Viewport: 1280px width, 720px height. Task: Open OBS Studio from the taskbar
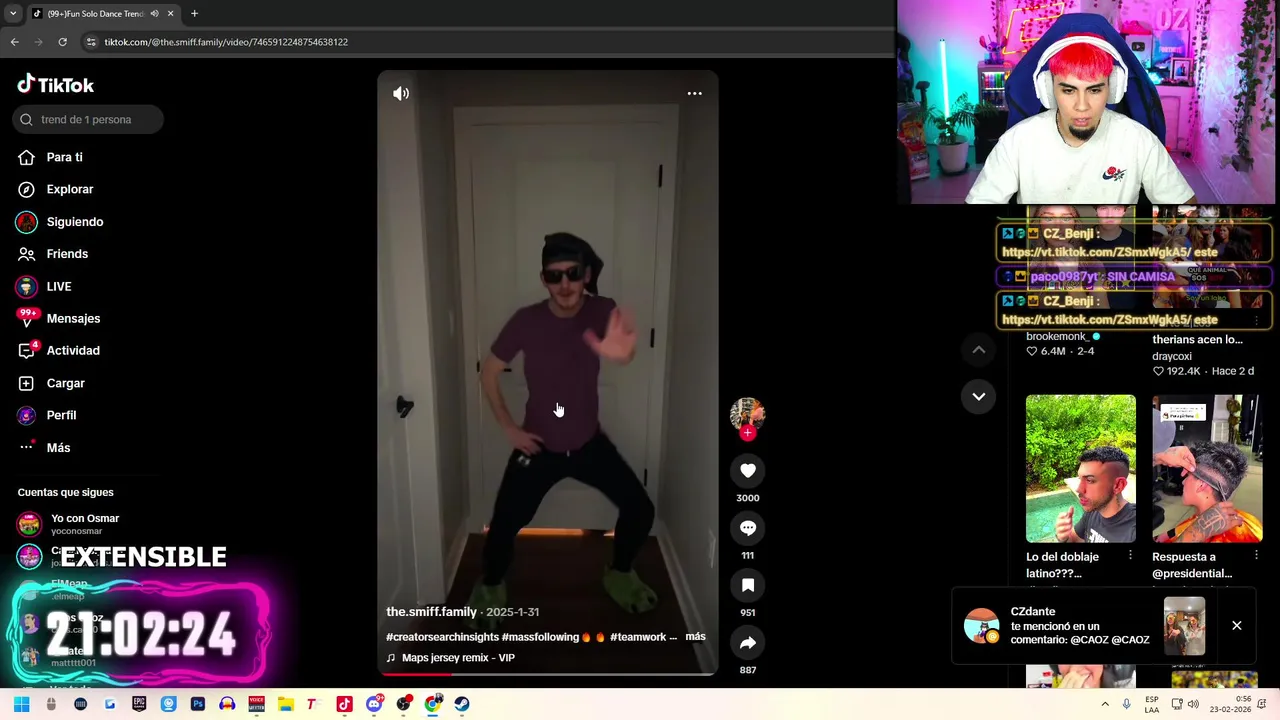coord(403,704)
